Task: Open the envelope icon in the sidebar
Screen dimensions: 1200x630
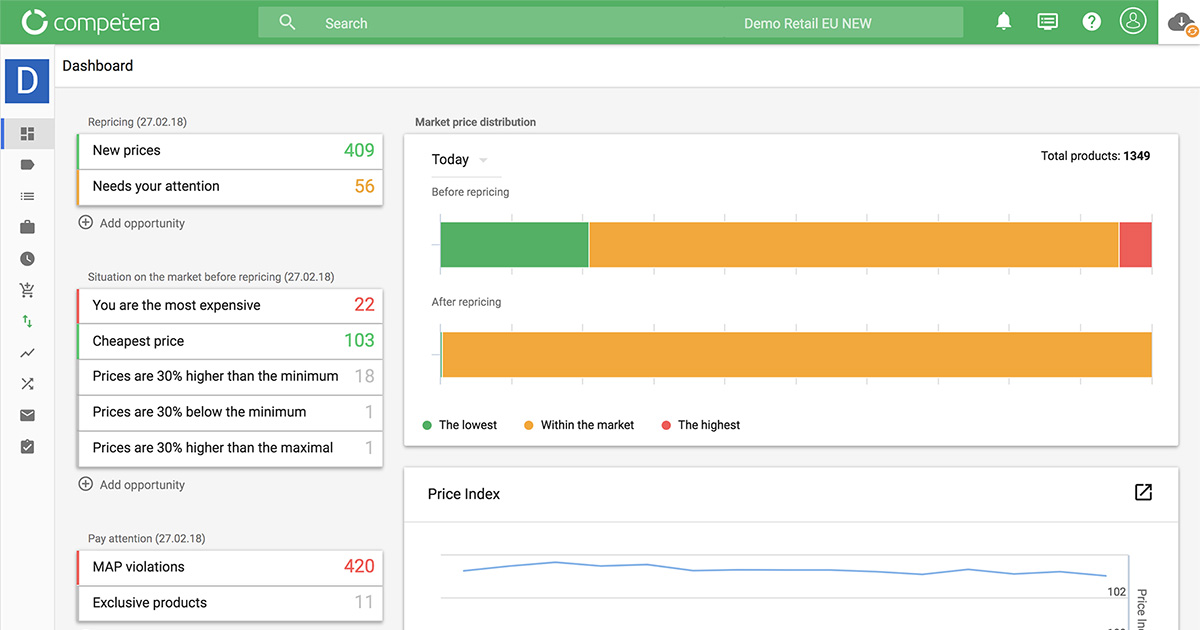Action: [x=27, y=414]
